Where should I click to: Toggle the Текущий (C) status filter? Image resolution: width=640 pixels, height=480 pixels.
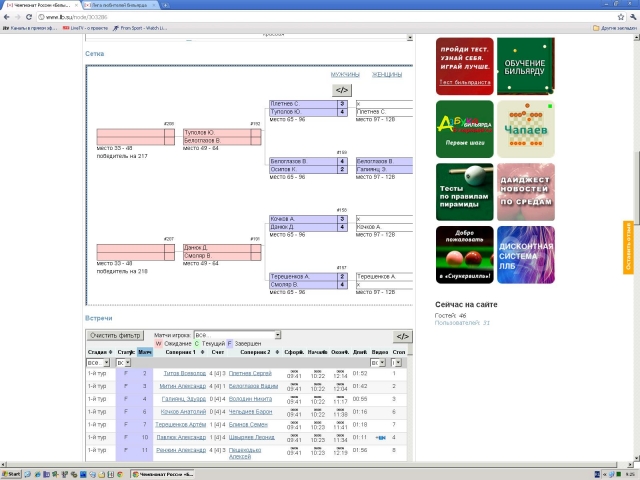point(197,344)
